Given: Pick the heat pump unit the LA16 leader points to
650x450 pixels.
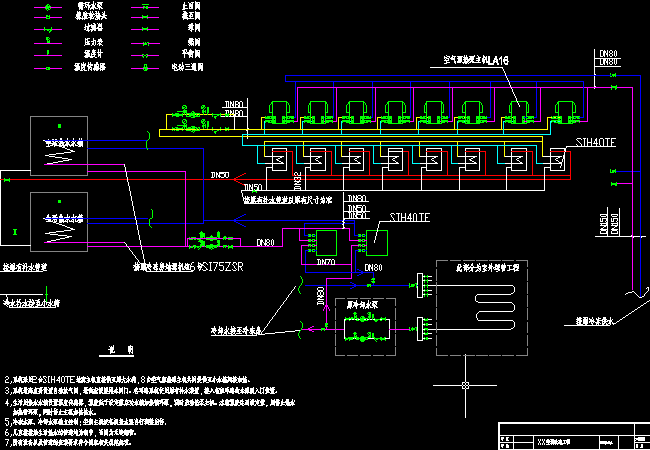Looking at the screenshot, I should tap(519, 109).
